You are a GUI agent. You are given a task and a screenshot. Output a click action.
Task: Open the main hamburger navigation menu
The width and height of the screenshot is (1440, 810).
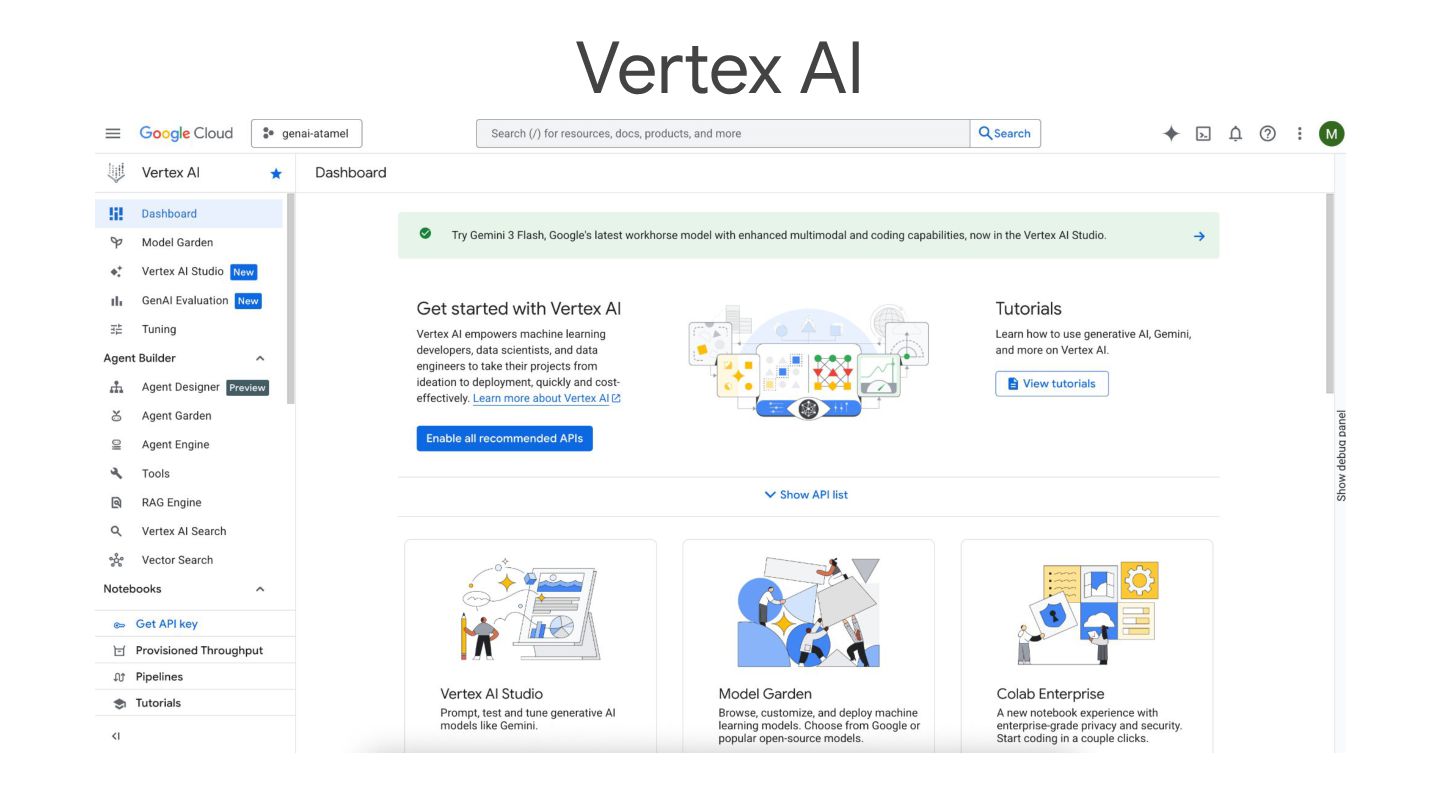(x=113, y=133)
